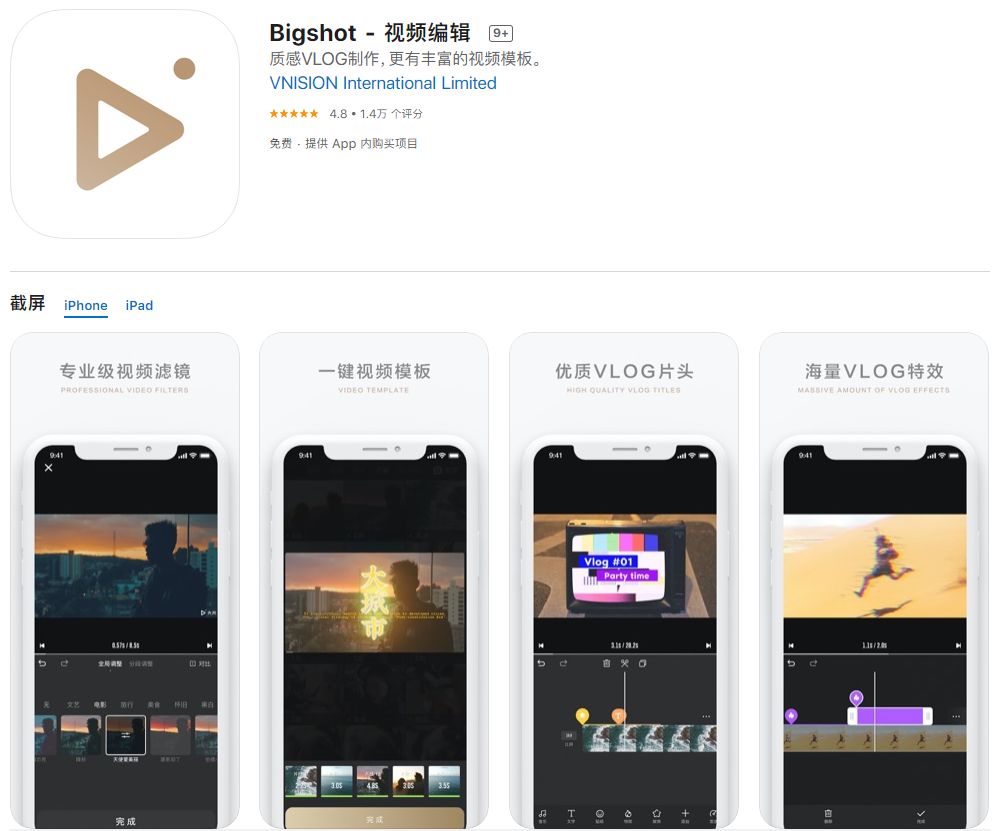
Task: Click the music note tool icon
Action: click(543, 815)
